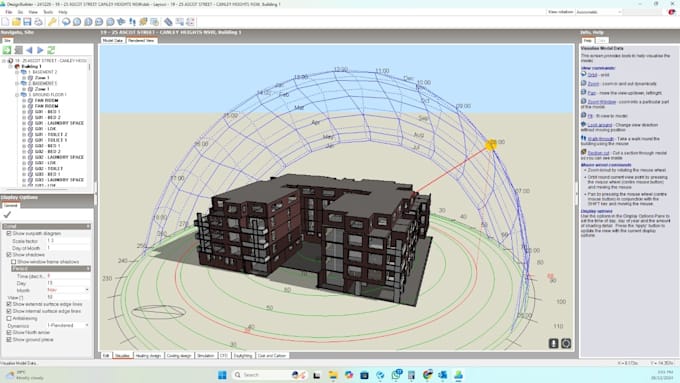Open the File menu
The height and width of the screenshot is (383, 680).
pos(8,12)
